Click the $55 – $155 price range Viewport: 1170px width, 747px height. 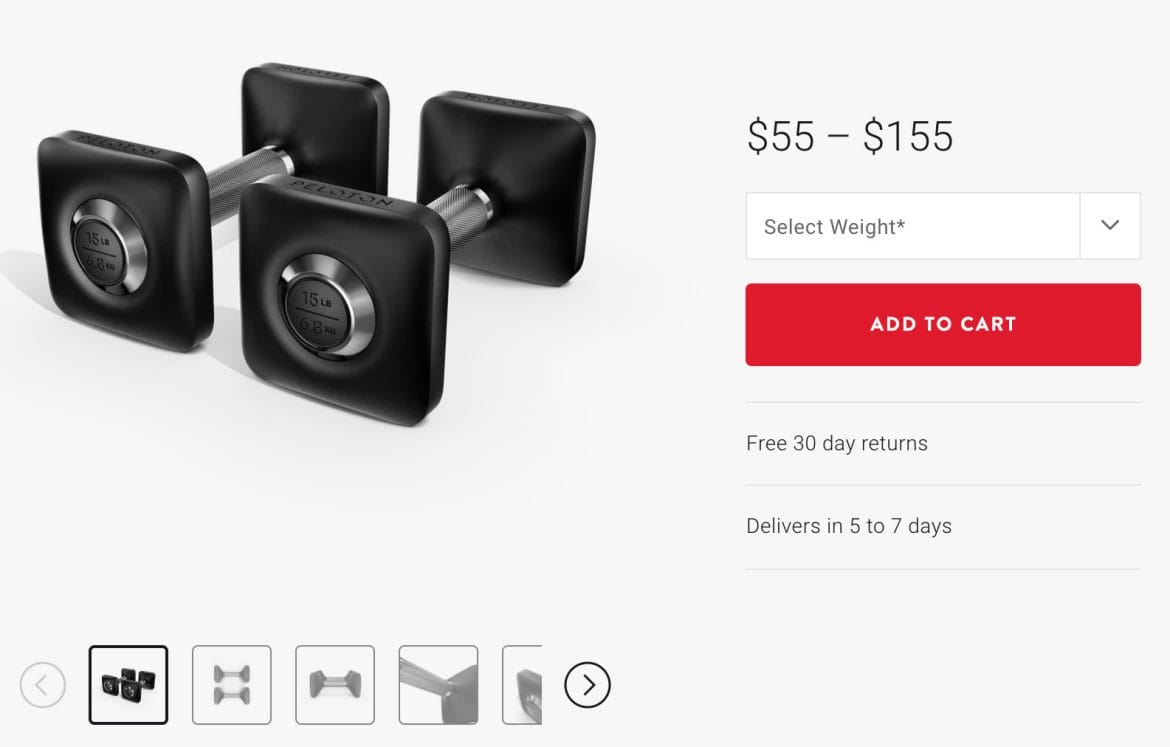click(850, 136)
